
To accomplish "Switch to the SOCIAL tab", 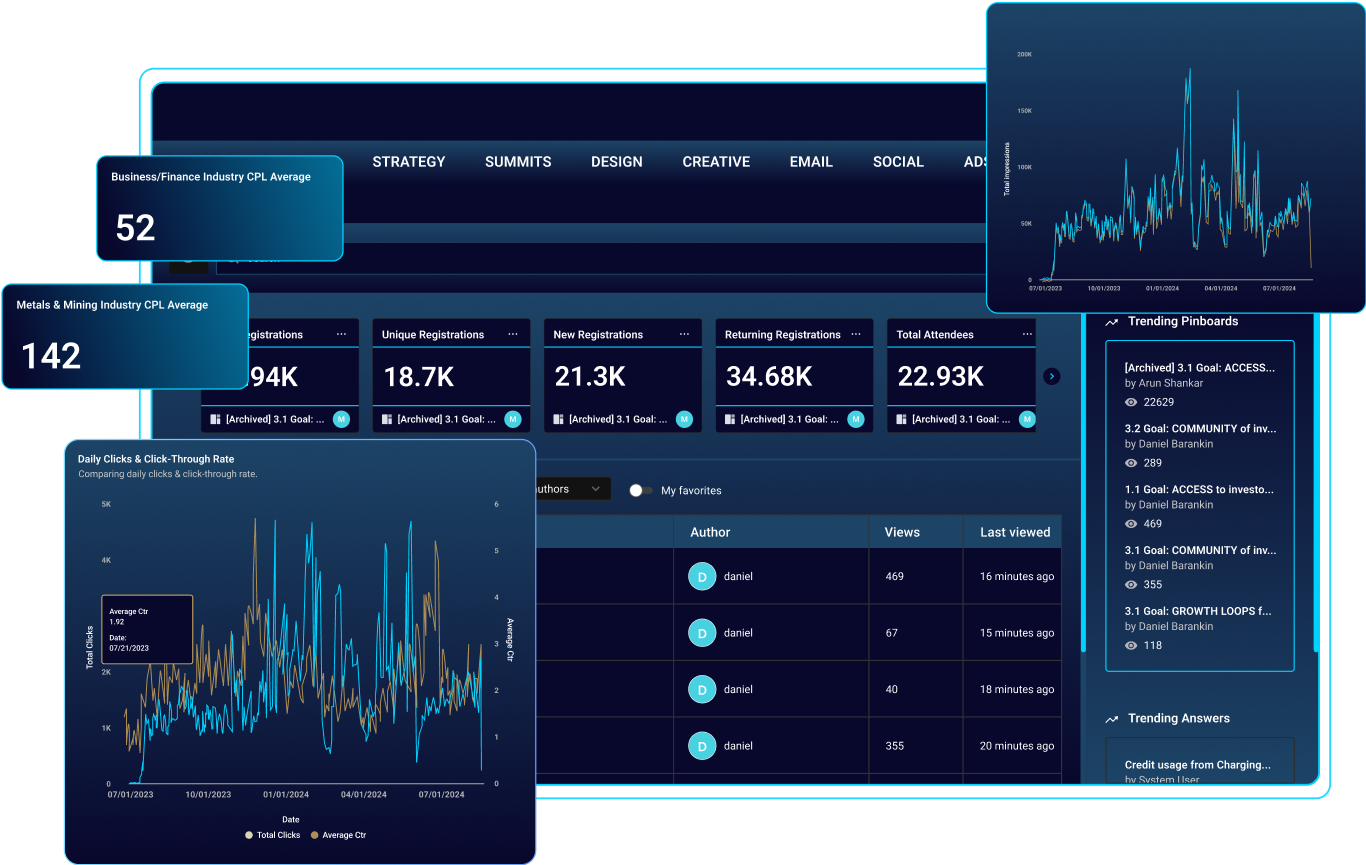I will tap(897, 161).
